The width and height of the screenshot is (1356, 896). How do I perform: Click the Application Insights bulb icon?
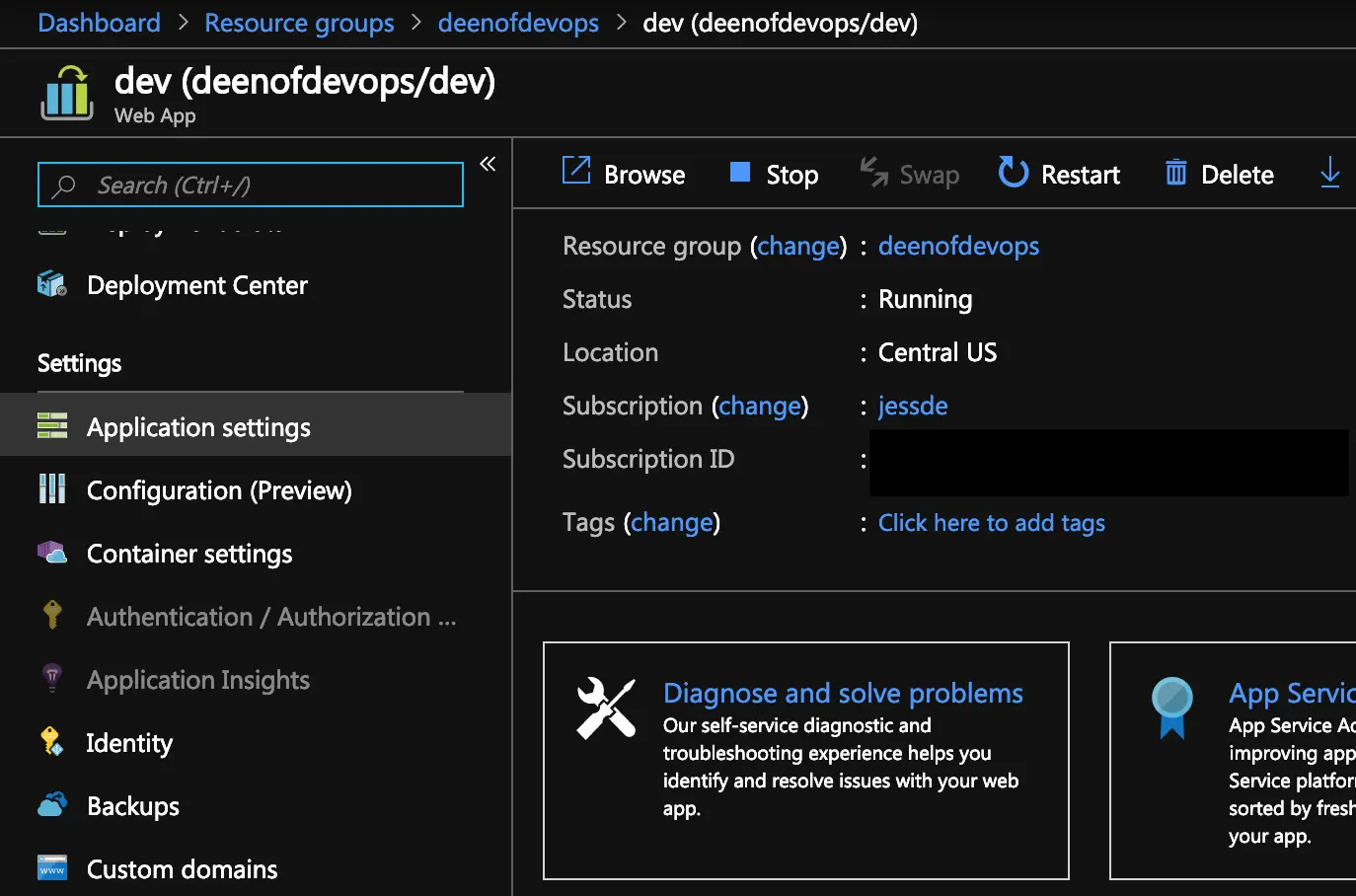(51, 677)
